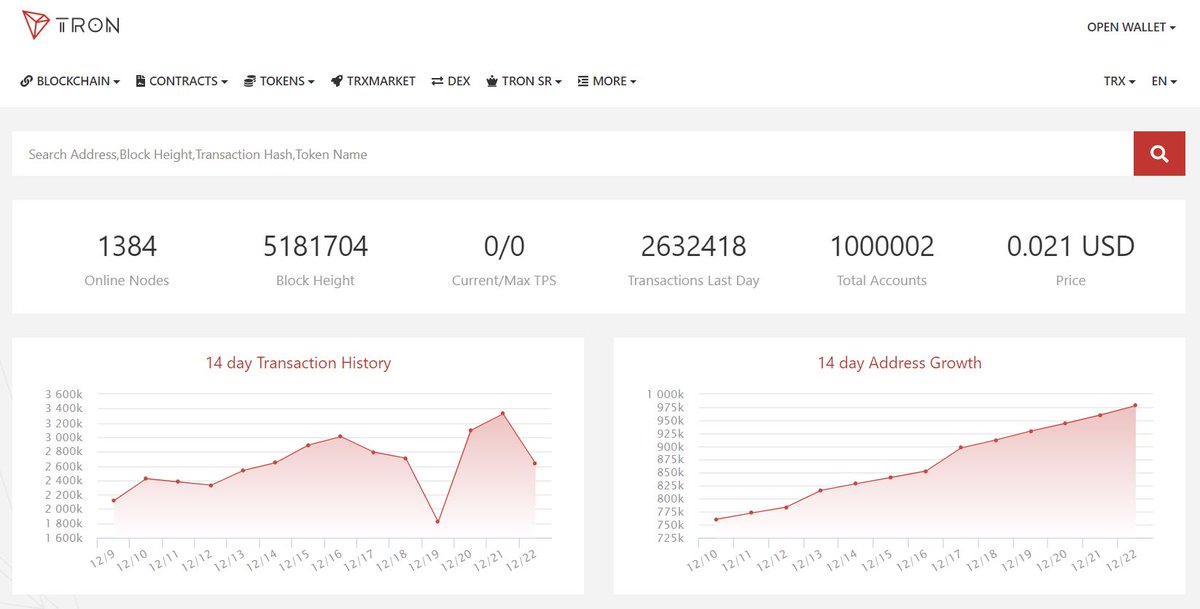The image size is (1200, 609).
Task: Click the 12/22 last point on the address growth chart
Action: pos(1136,405)
